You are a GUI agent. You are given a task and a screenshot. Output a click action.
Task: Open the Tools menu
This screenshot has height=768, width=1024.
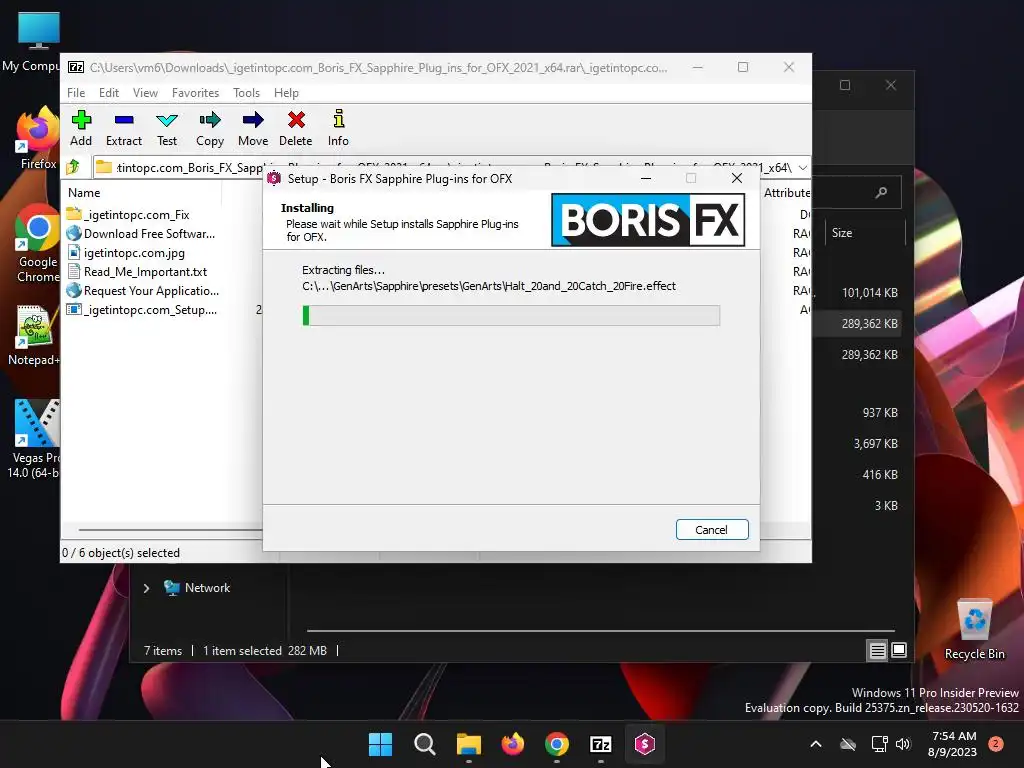(x=246, y=93)
